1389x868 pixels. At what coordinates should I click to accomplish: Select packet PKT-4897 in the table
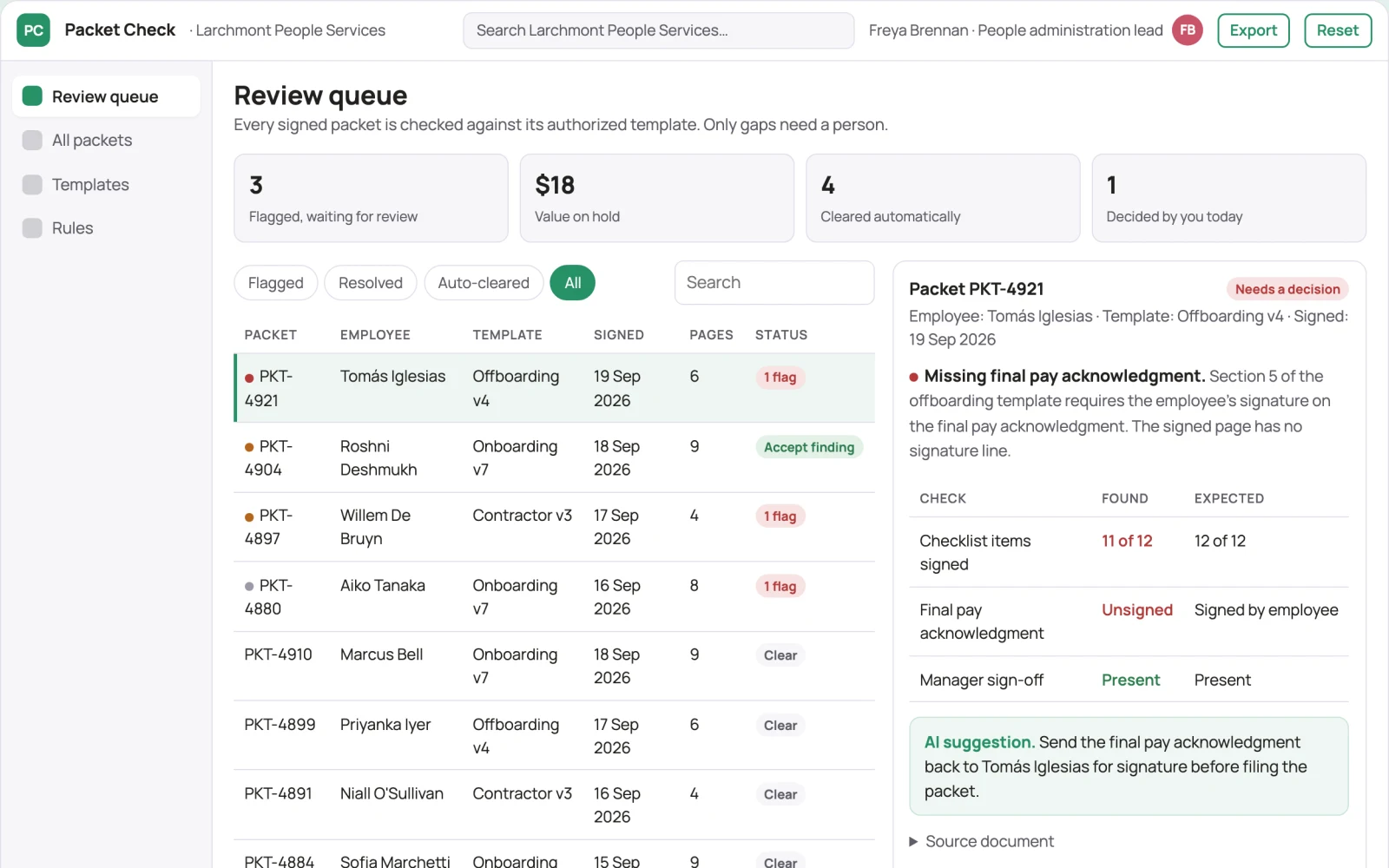[x=554, y=527]
